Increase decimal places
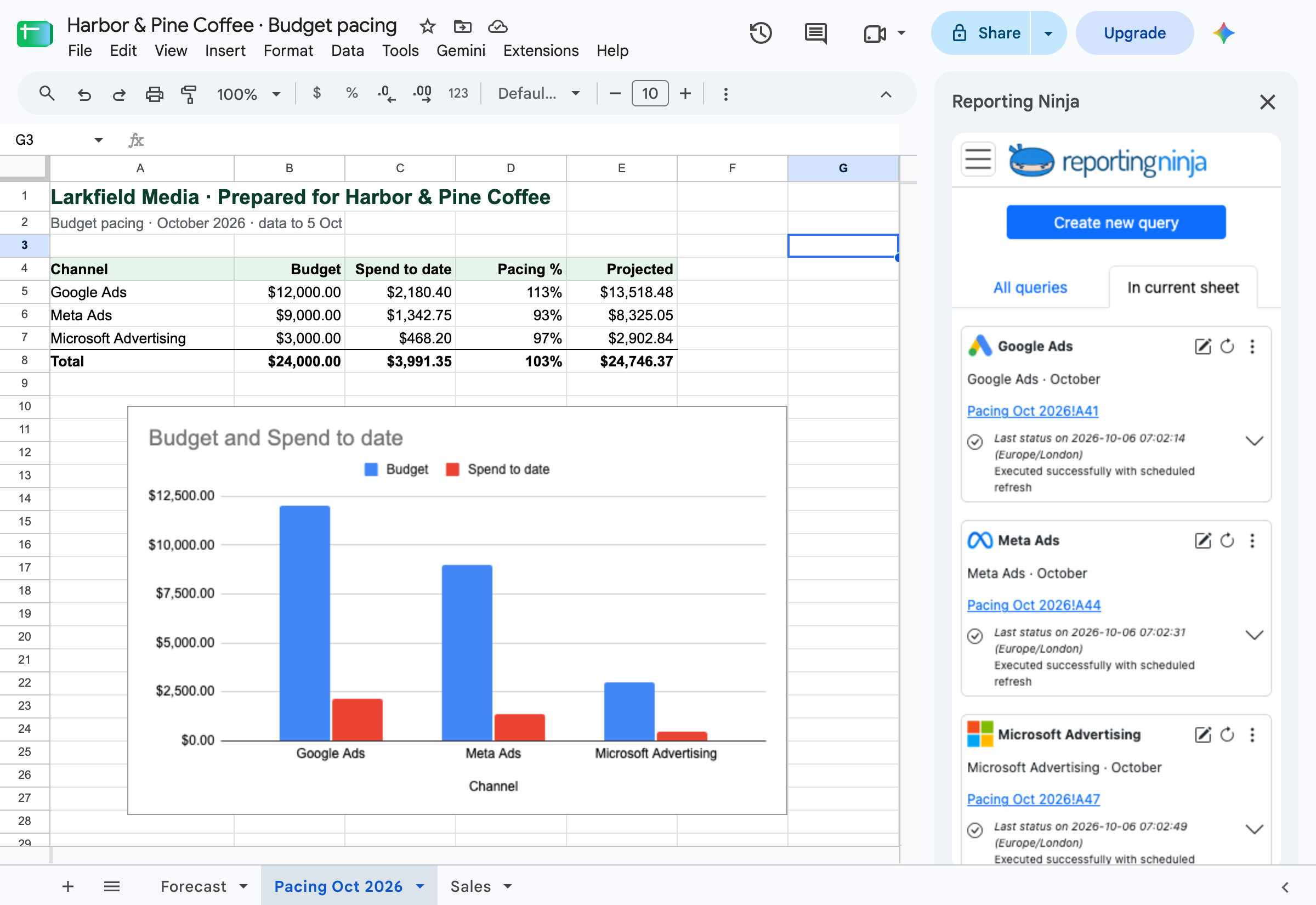Screen dimensions: 1316x905 (422, 94)
